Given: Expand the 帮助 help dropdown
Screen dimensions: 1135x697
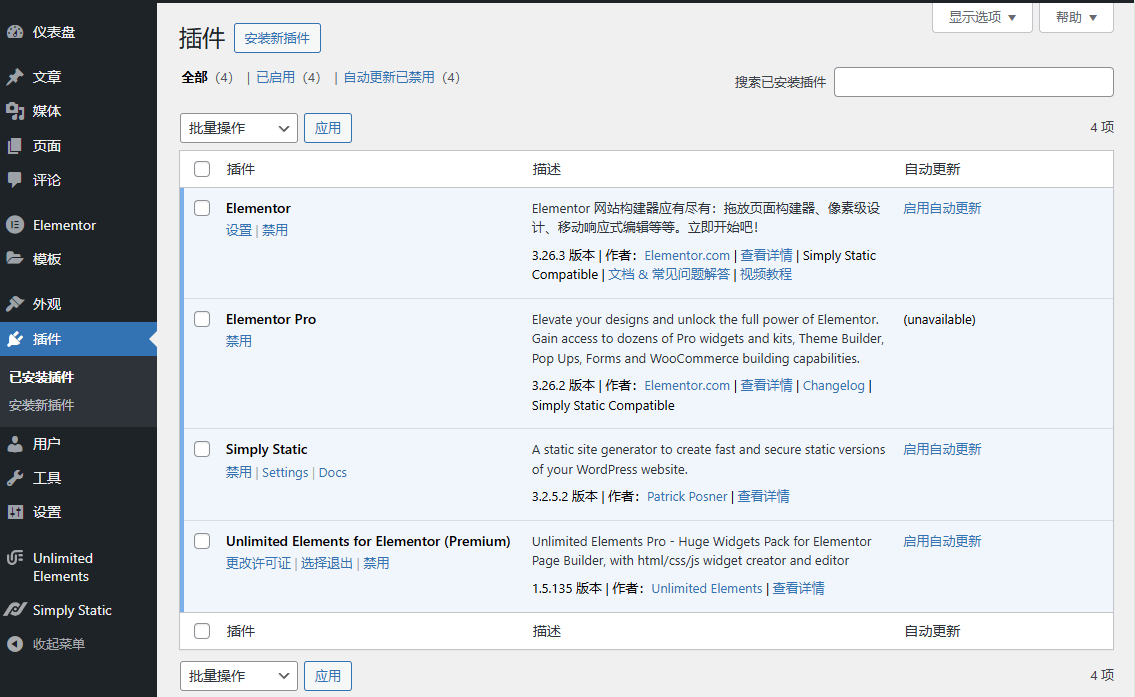Looking at the screenshot, I should point(1076,17).
